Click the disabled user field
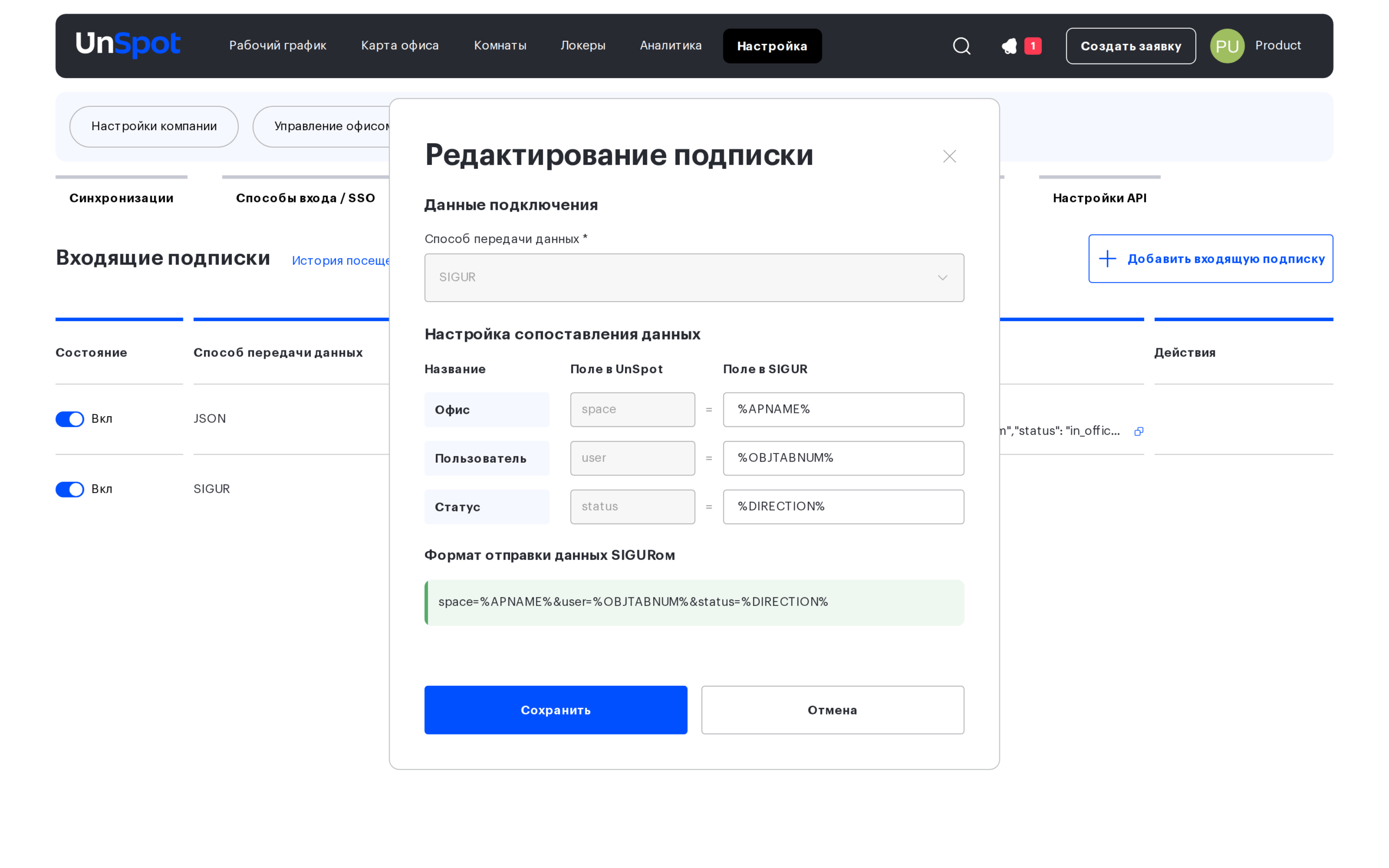The height and width of the screenshot is (868, 1389). [633, 458]
